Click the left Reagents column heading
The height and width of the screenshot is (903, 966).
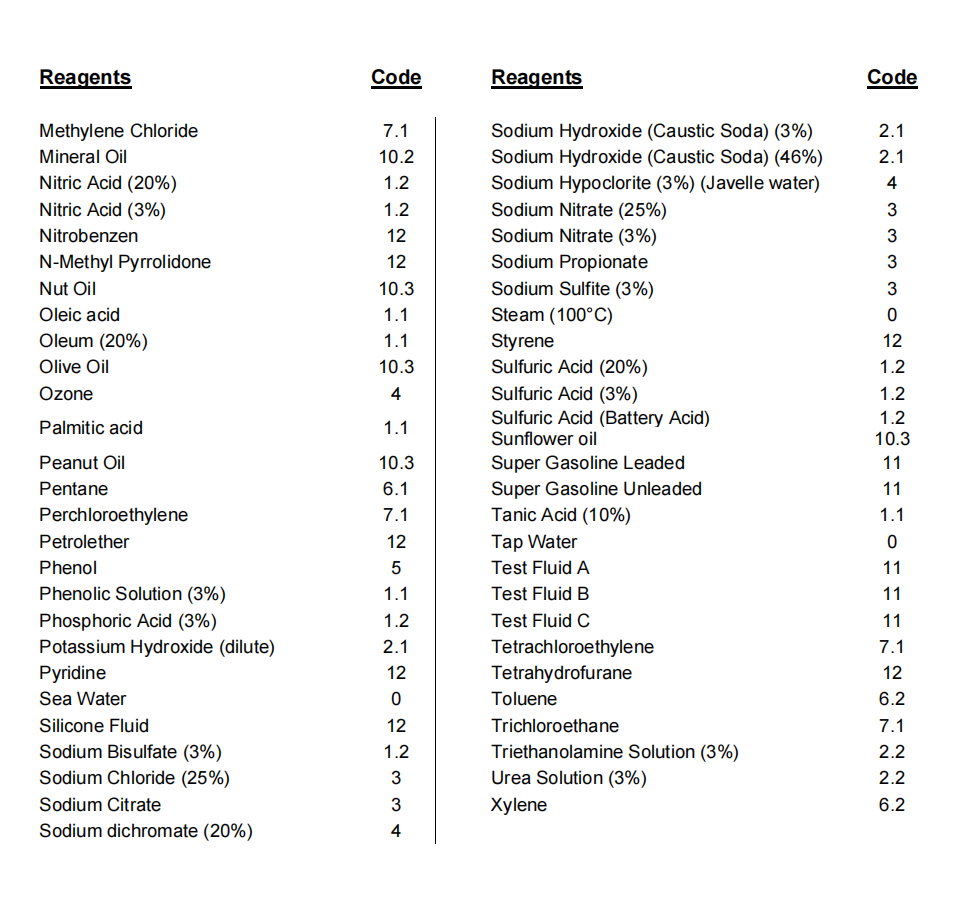pyautogui.click(x=85, y=78)
